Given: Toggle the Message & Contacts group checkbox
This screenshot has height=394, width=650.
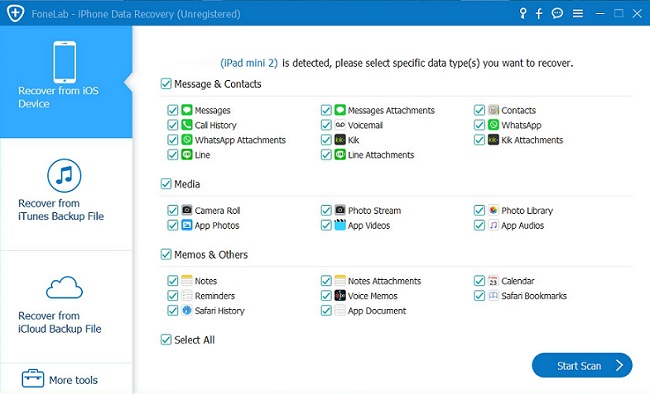Looking at the screenshot, I should coord(166,84).
